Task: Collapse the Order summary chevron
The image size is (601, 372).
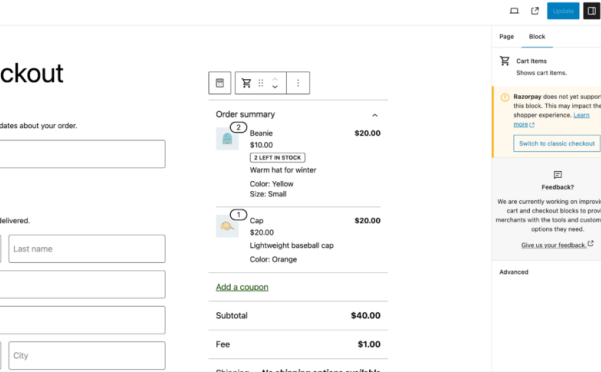Action: [375, 115]
